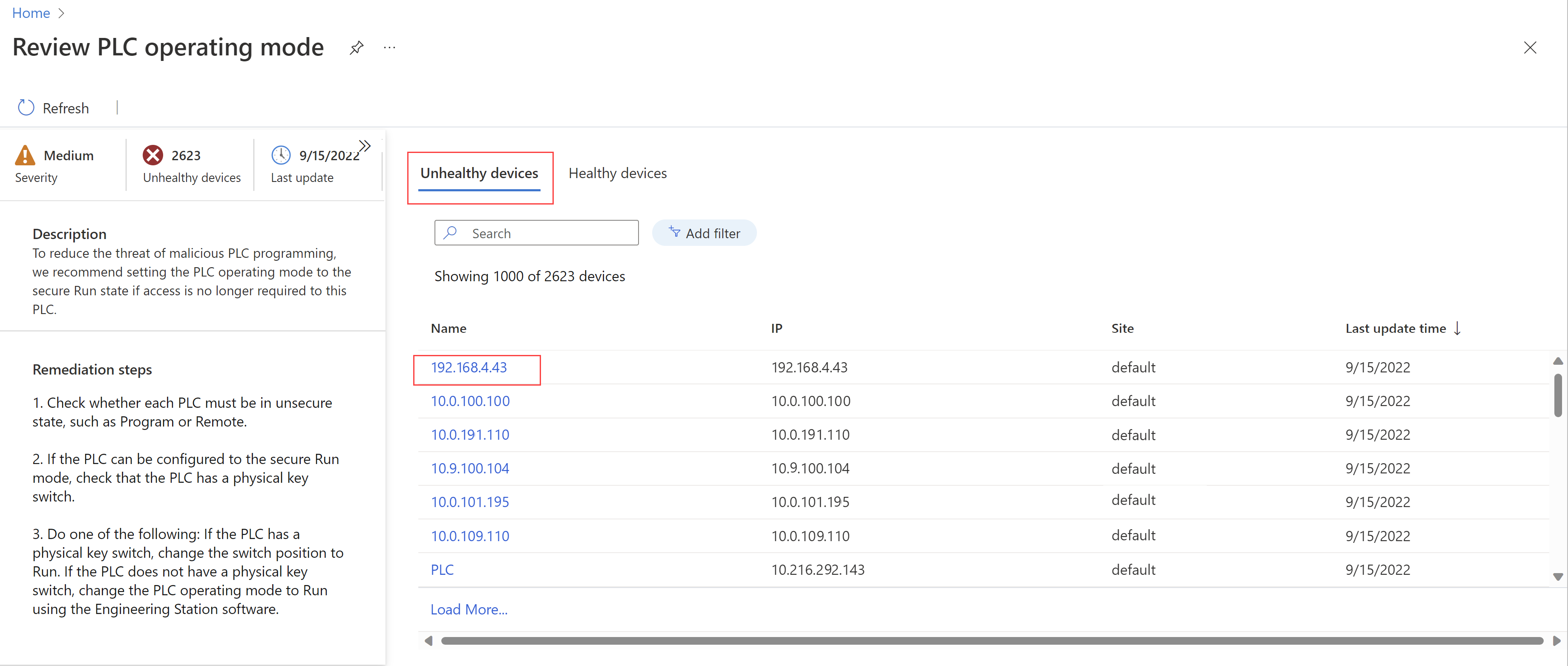Select the Unhealthy devices tab
1568x666 pixels.
479,173
